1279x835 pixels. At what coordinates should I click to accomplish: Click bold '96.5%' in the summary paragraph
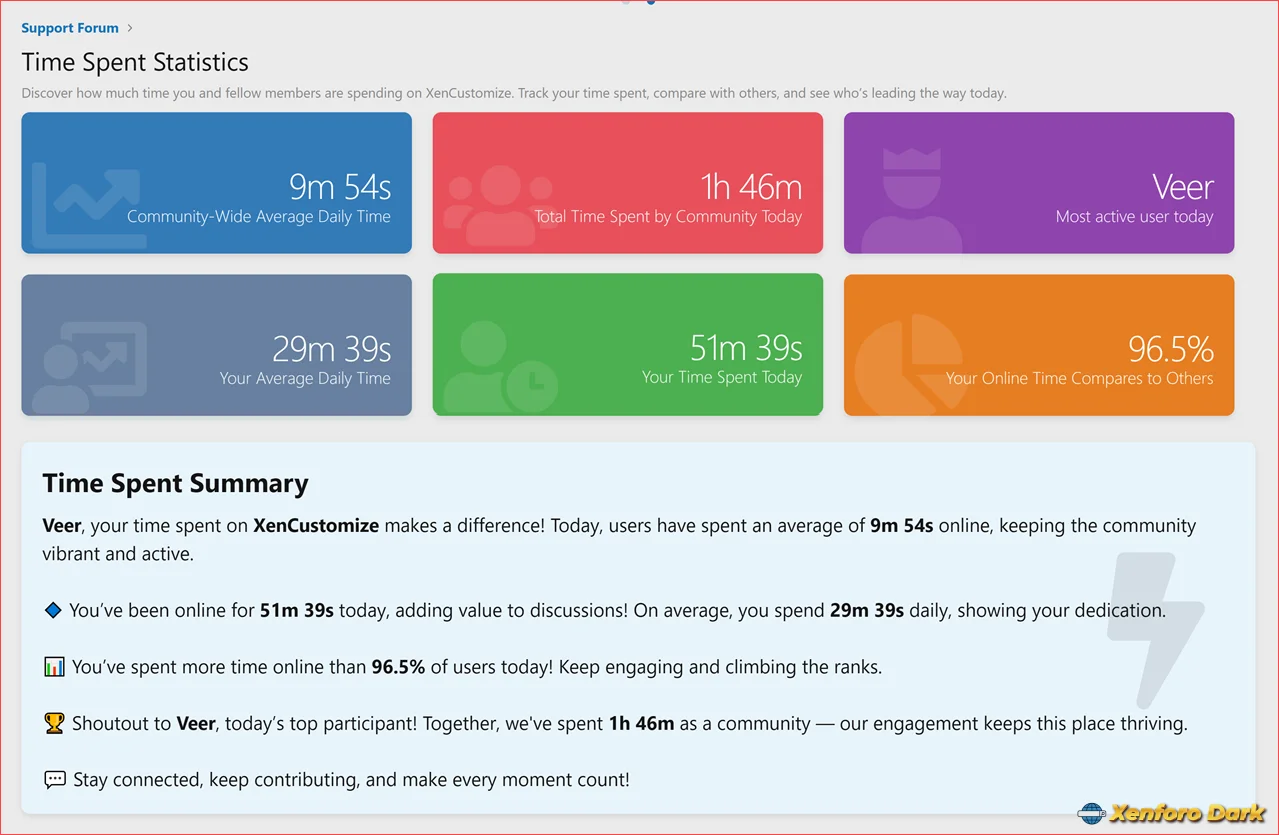tap(398, 667)
